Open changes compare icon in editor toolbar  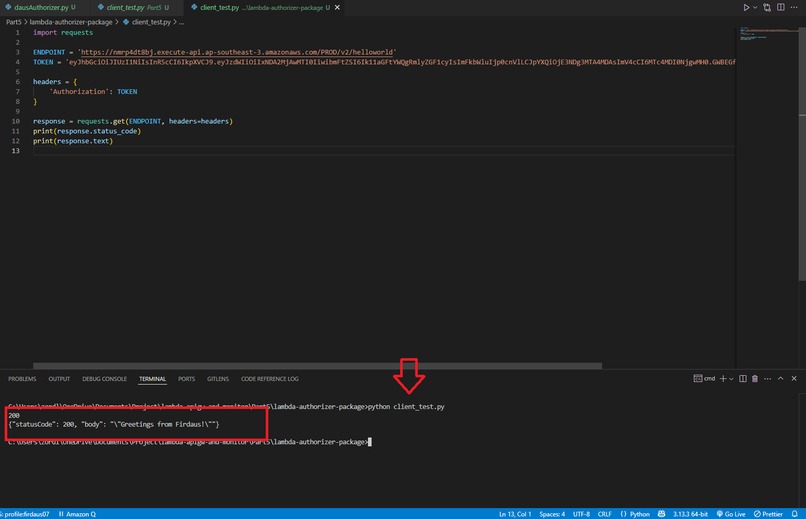pos(767,7)
